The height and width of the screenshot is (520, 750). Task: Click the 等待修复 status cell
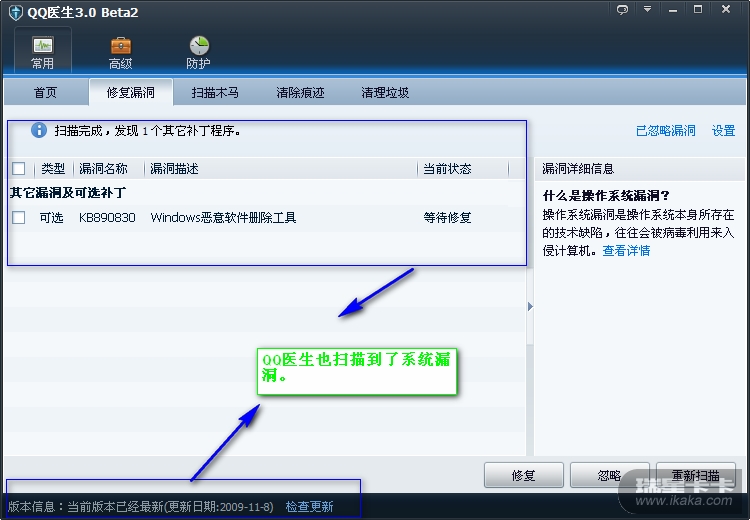(x=447, y=218)
